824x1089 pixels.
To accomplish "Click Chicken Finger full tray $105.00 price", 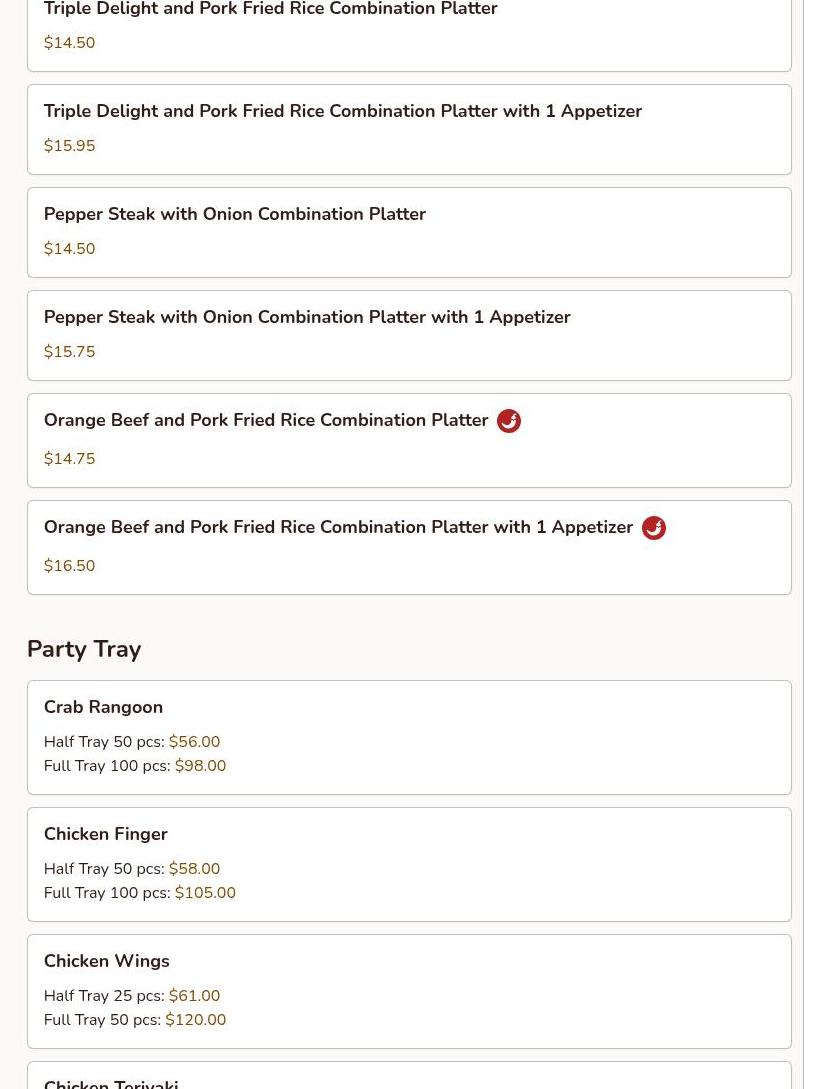I will 205,893.
